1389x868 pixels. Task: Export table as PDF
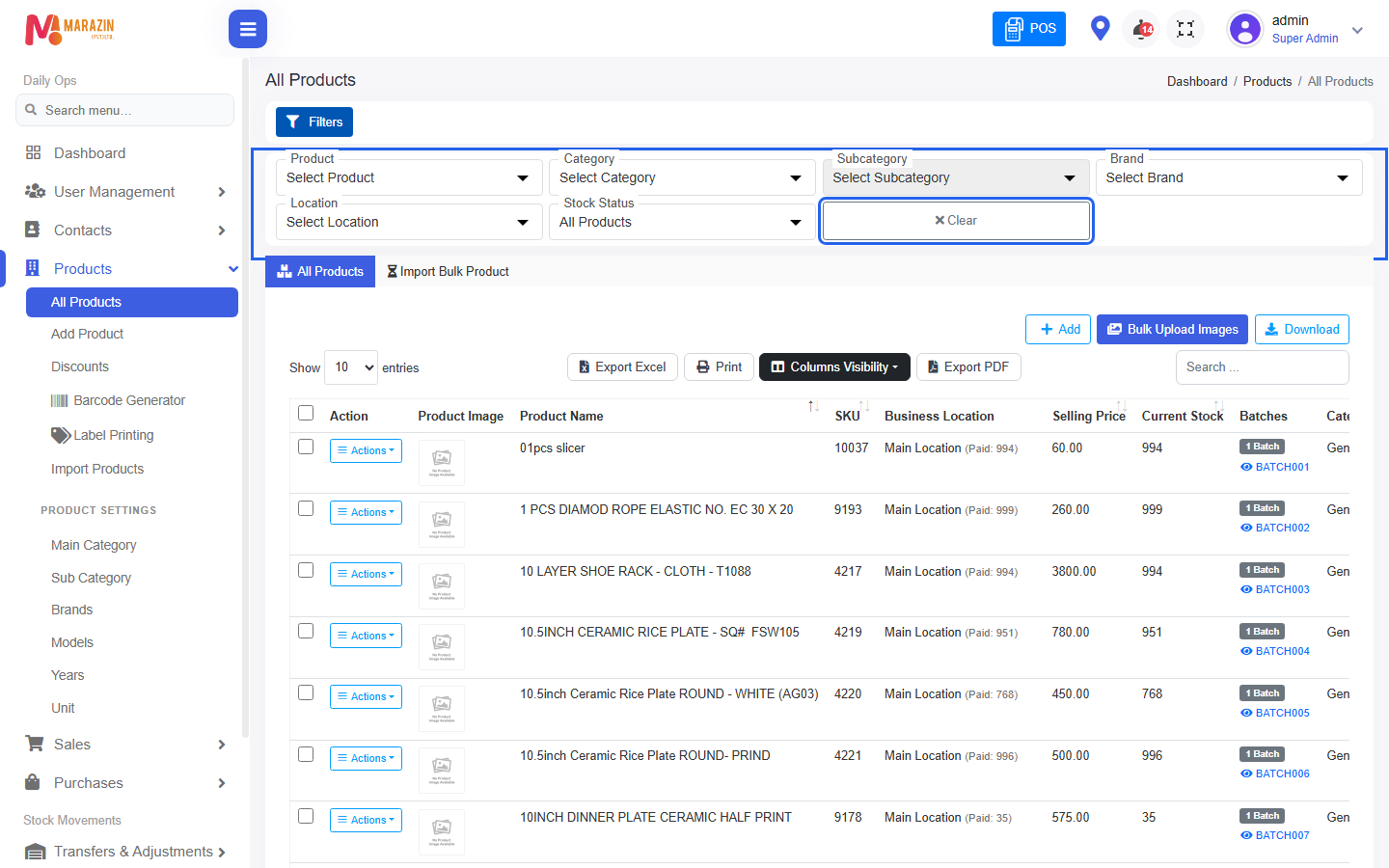tap(968, 367)
